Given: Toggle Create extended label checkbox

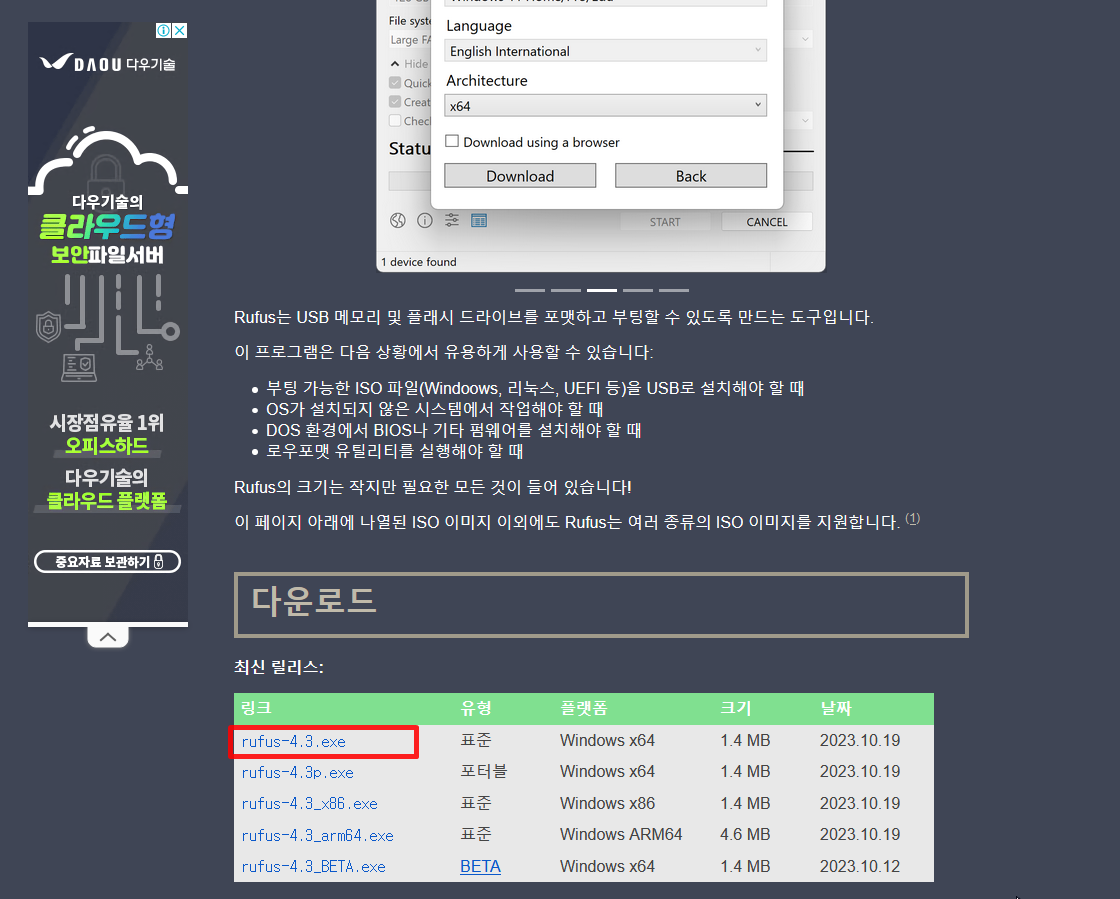Looking at the screenshot, I should click(395, 102).
